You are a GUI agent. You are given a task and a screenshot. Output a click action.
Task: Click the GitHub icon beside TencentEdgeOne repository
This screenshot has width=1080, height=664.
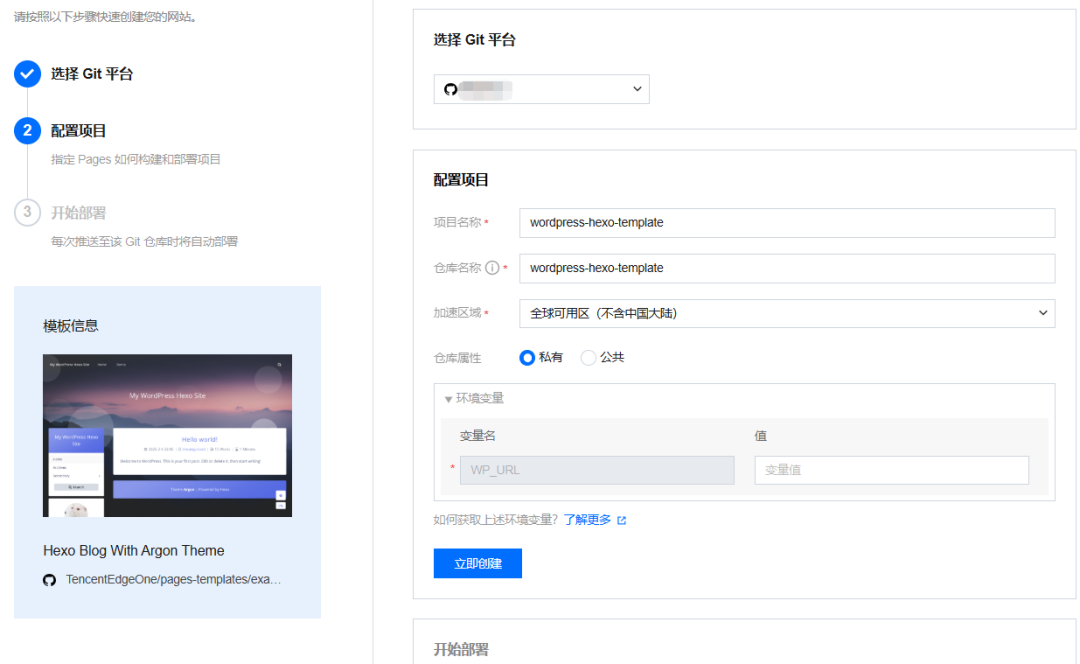[x=50, y=580]
